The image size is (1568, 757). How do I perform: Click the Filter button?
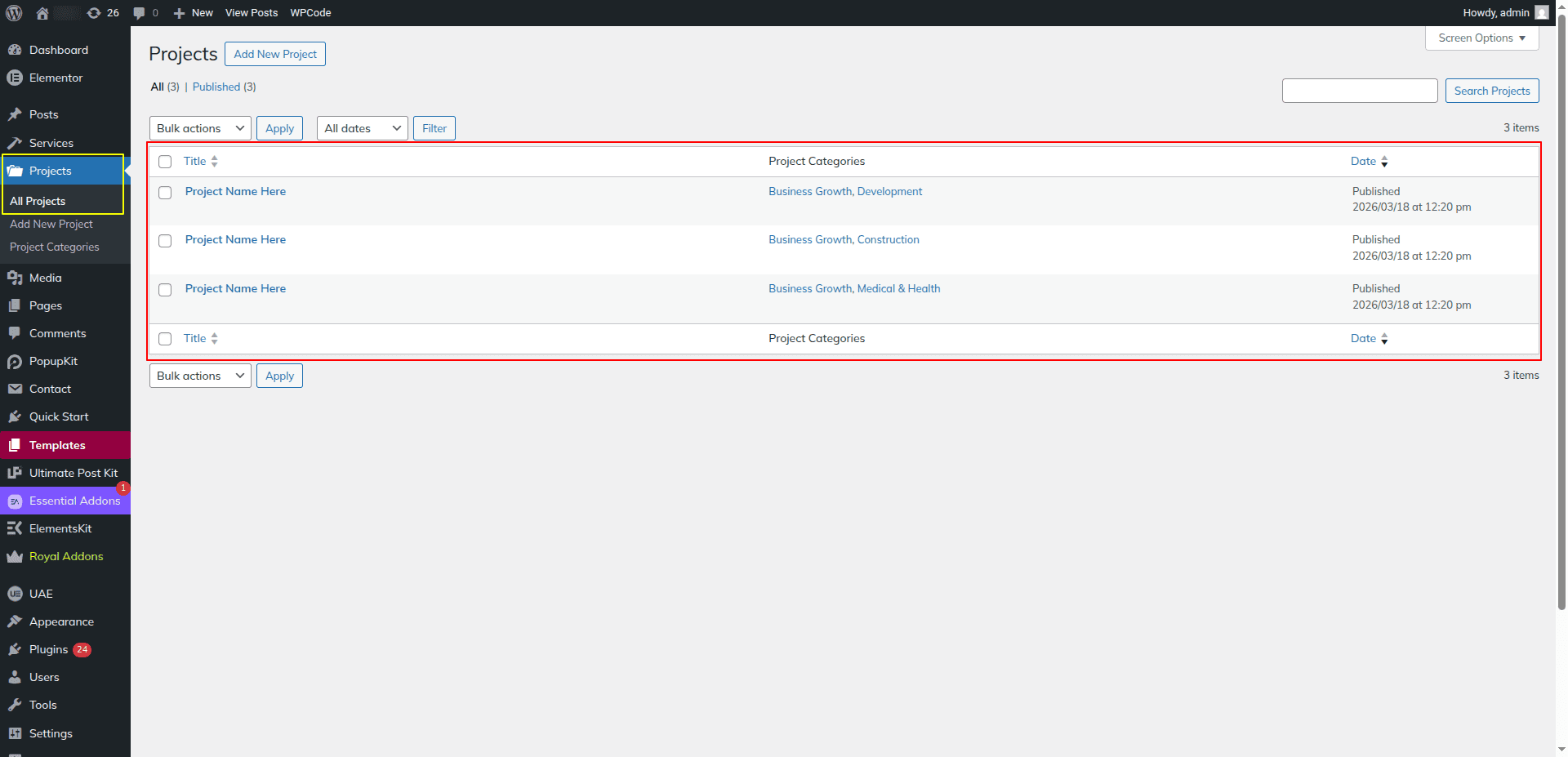434,128
